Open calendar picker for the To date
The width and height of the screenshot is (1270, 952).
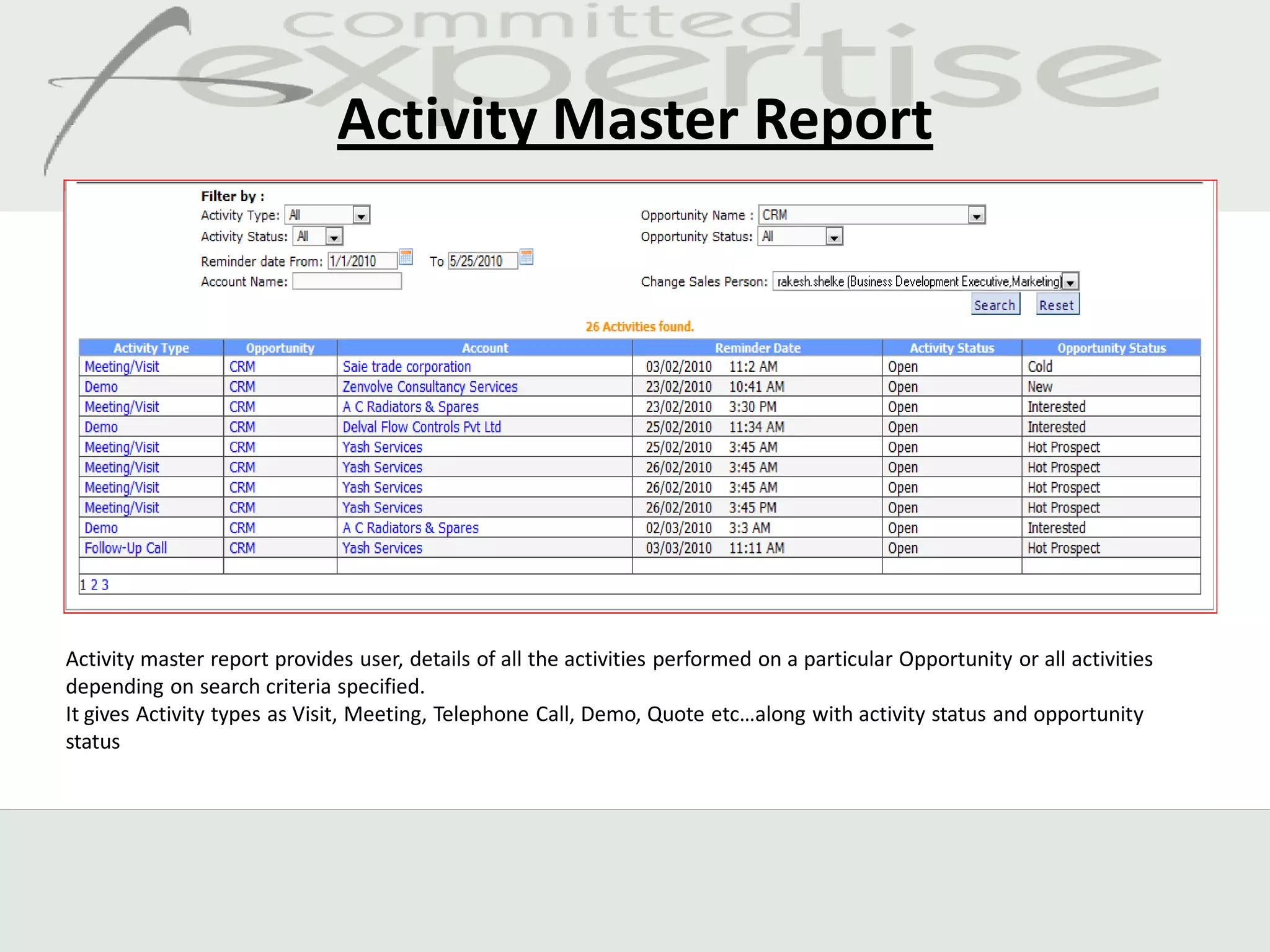(x=526, y=257)
